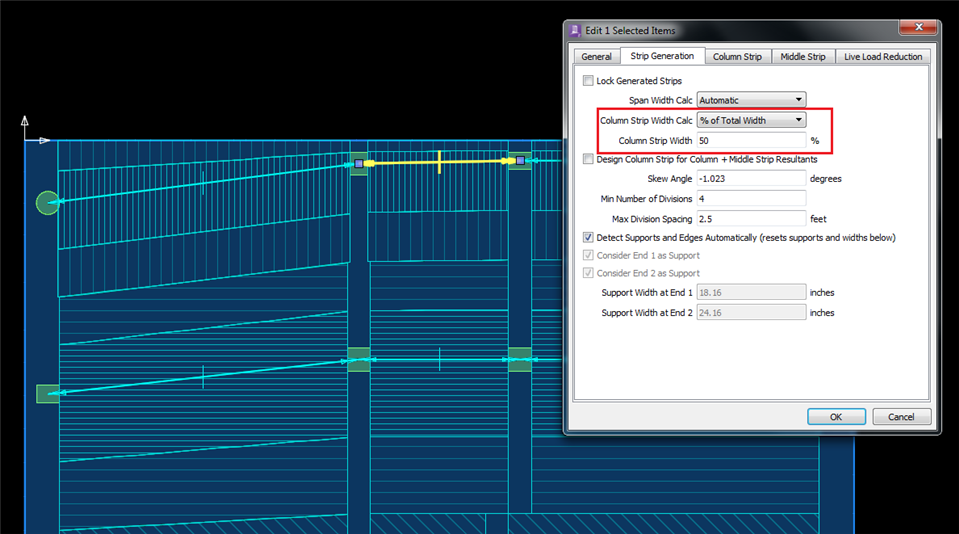Select the blue node at yellow span's left end

click(358, 162)
